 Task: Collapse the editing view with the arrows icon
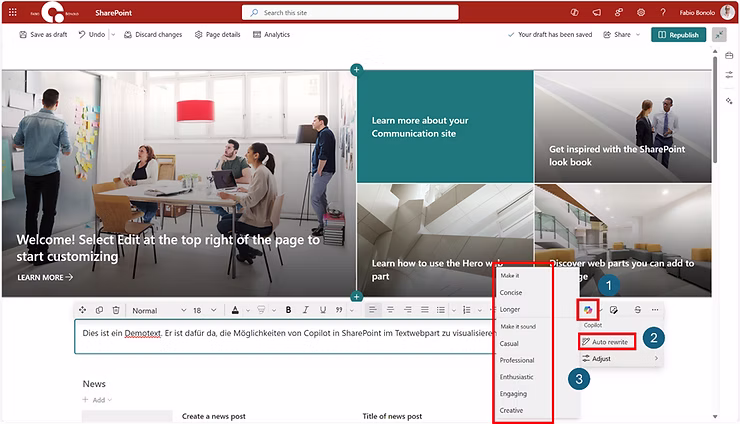pos(719,34)
